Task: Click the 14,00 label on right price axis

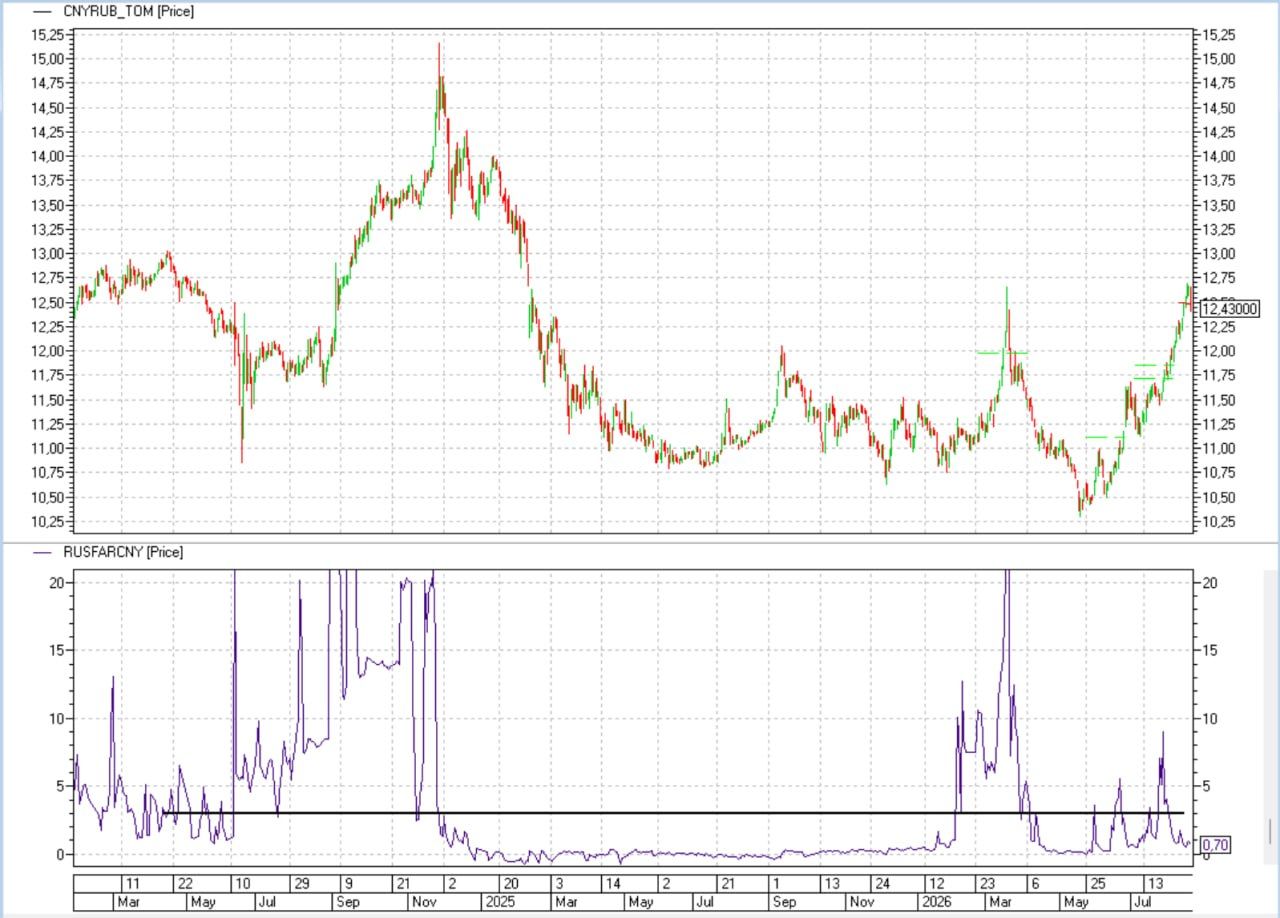Action: (x=1217, y=156)
